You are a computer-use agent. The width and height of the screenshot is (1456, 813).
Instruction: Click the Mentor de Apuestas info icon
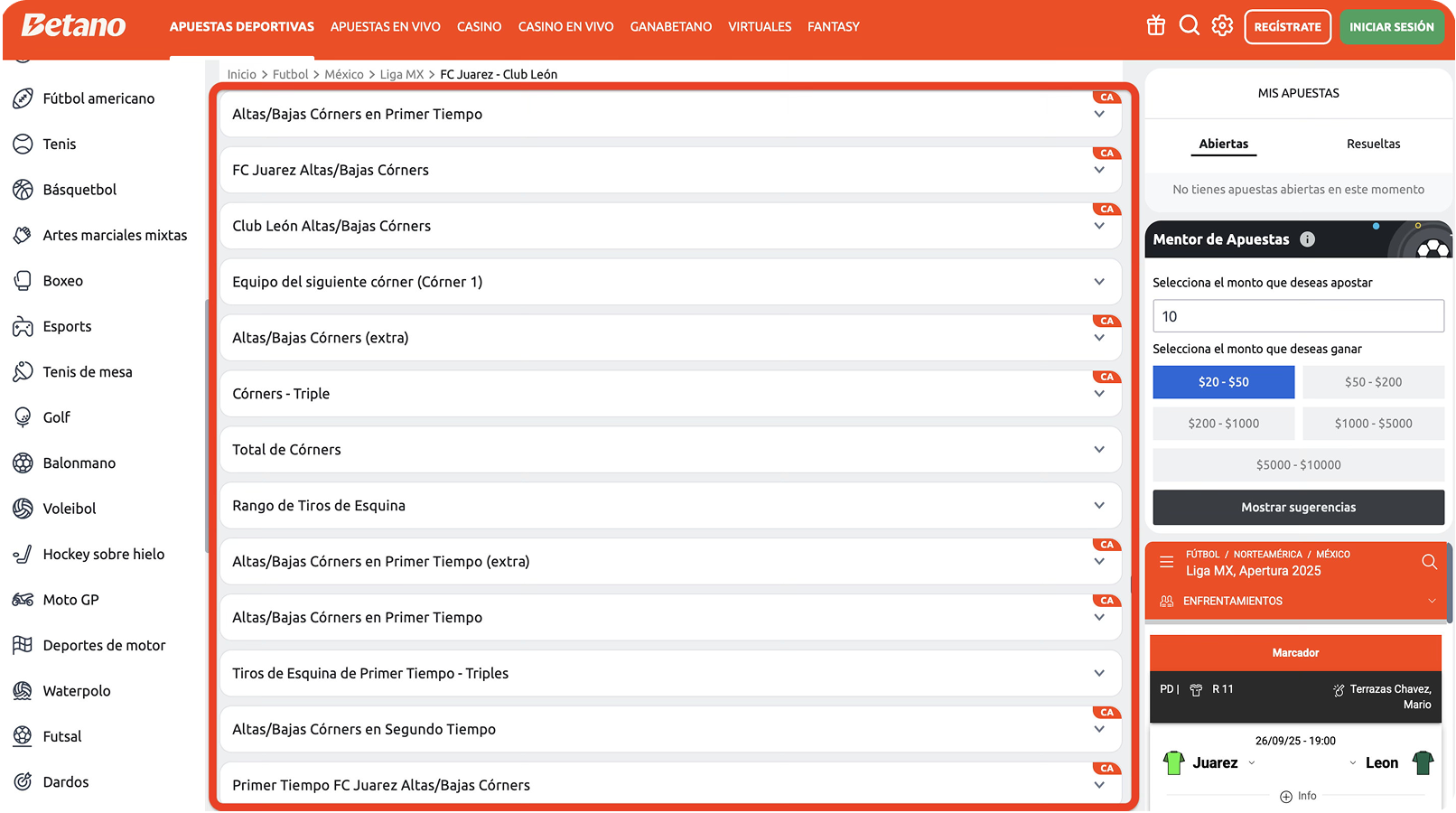1307,239
